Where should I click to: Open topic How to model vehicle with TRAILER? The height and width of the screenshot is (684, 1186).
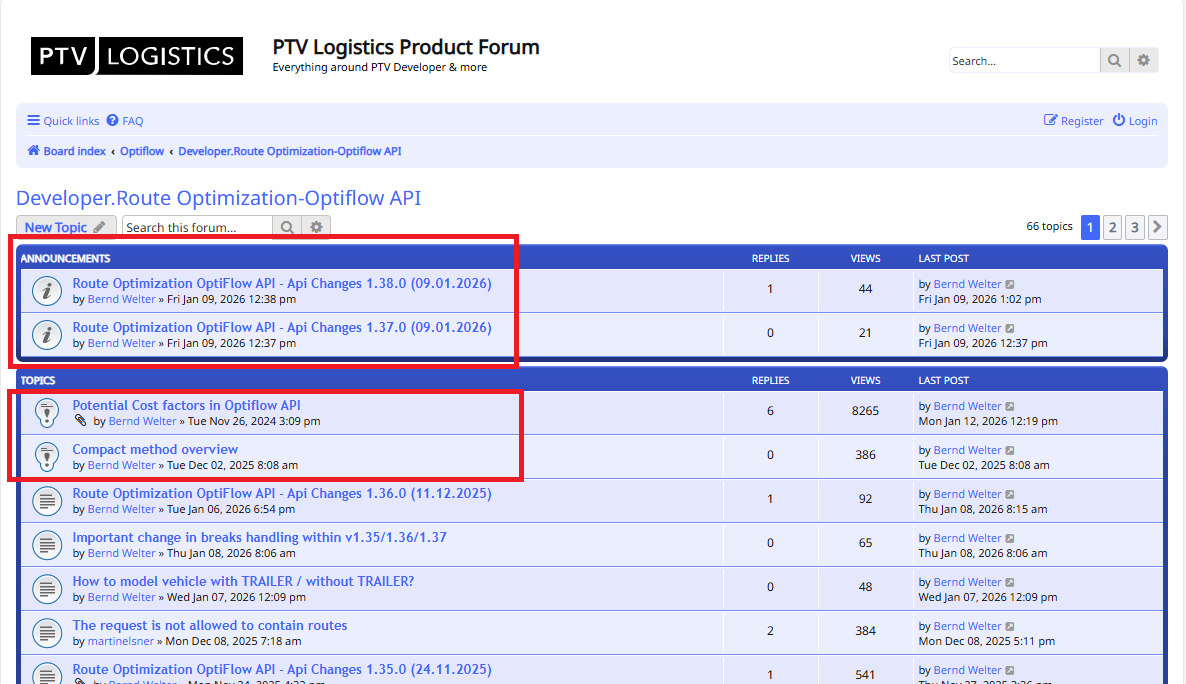click(x=243, y=582)
